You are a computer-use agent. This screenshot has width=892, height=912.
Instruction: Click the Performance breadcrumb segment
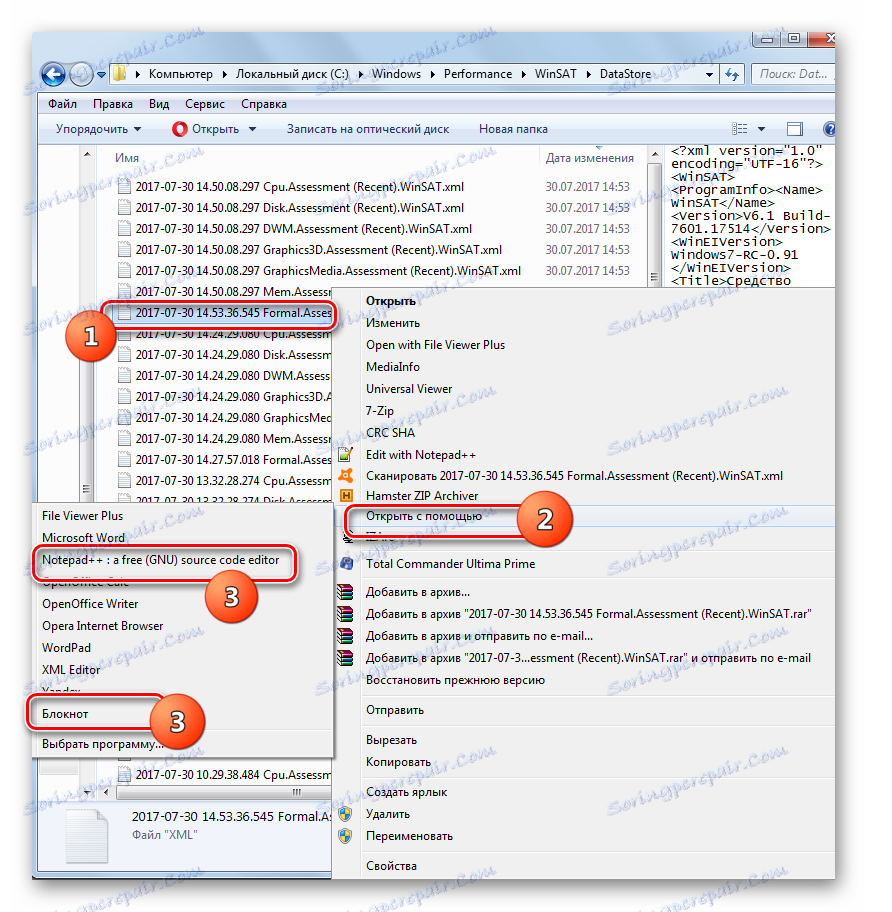(477, 74)
